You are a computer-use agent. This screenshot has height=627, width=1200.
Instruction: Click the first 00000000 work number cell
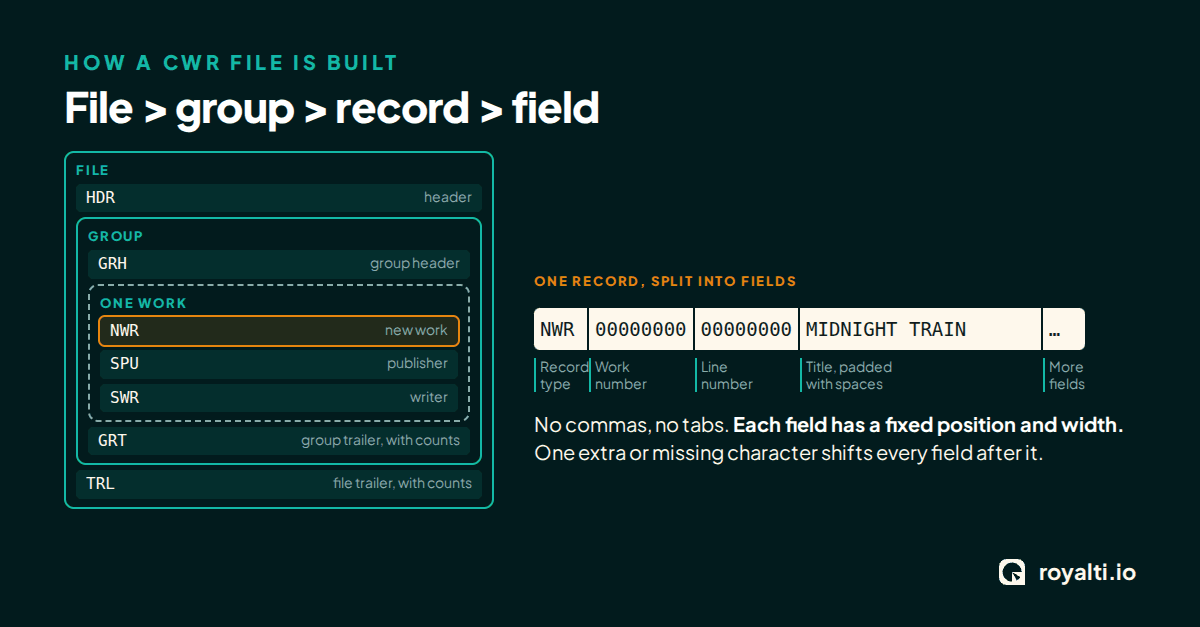641,329
